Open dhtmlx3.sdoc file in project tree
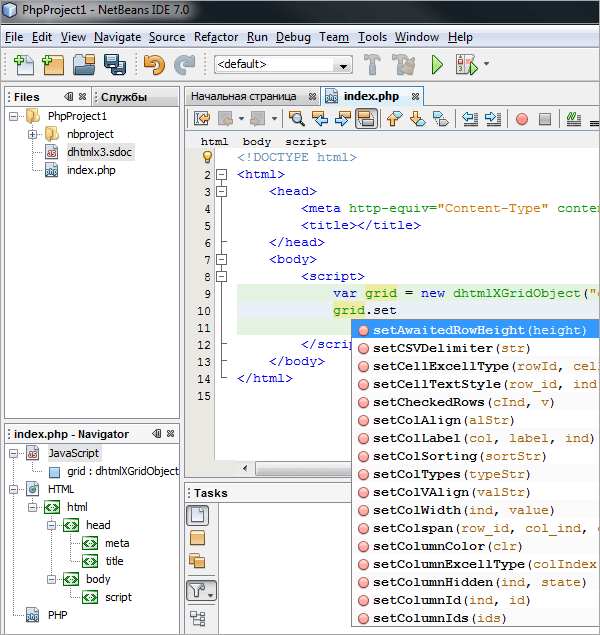 97,152
